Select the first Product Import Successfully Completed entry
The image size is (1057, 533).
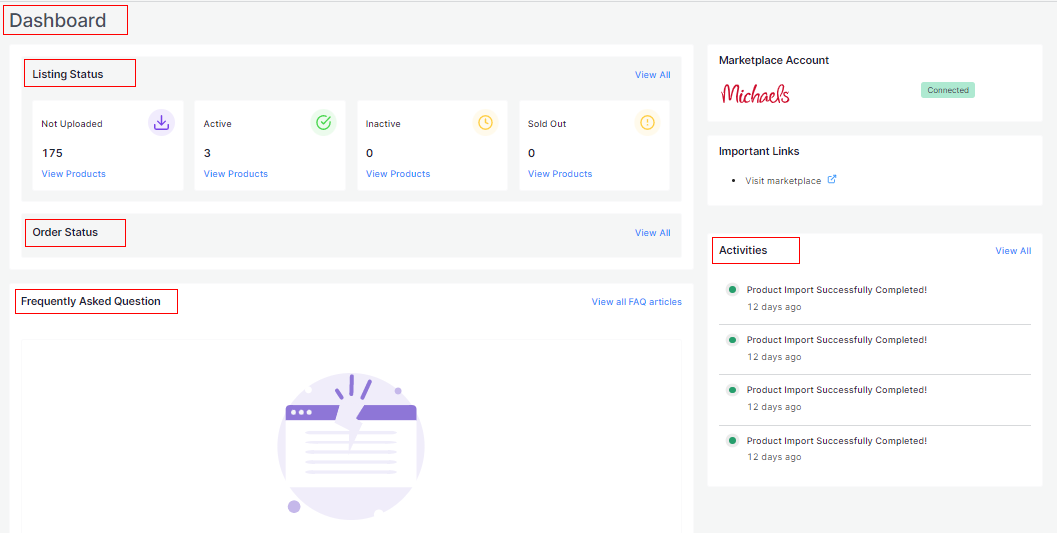[836, 290]
